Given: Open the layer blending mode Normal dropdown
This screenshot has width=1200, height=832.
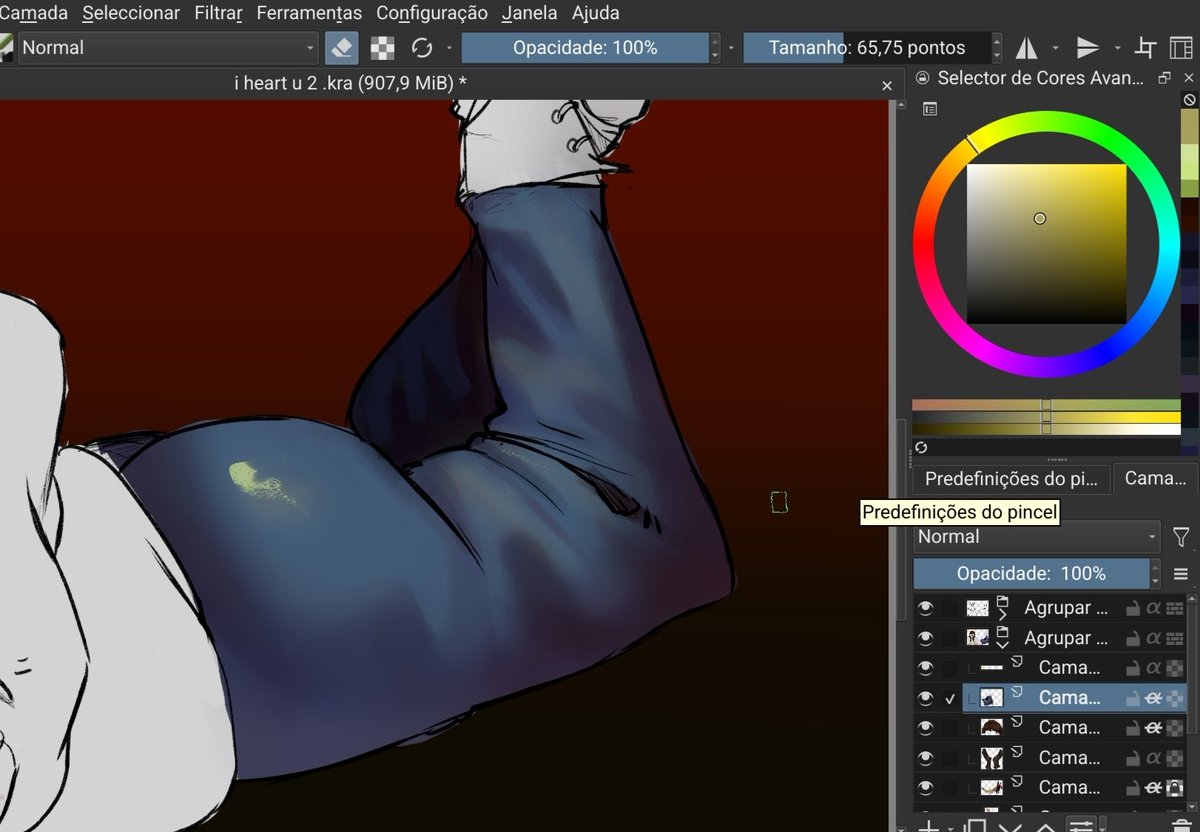Looking at the screenshot, I should [x=1036, y=536].
